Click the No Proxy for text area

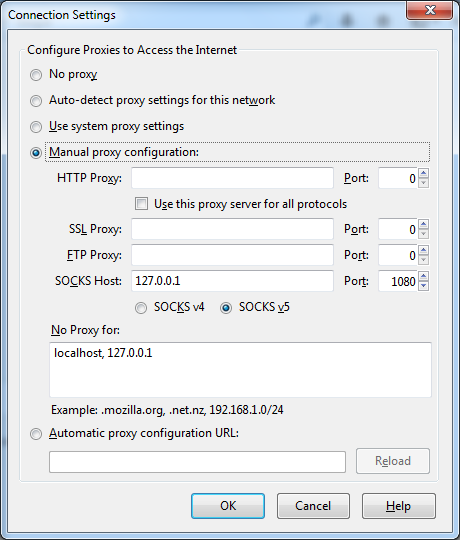click(x=240, y=370)
